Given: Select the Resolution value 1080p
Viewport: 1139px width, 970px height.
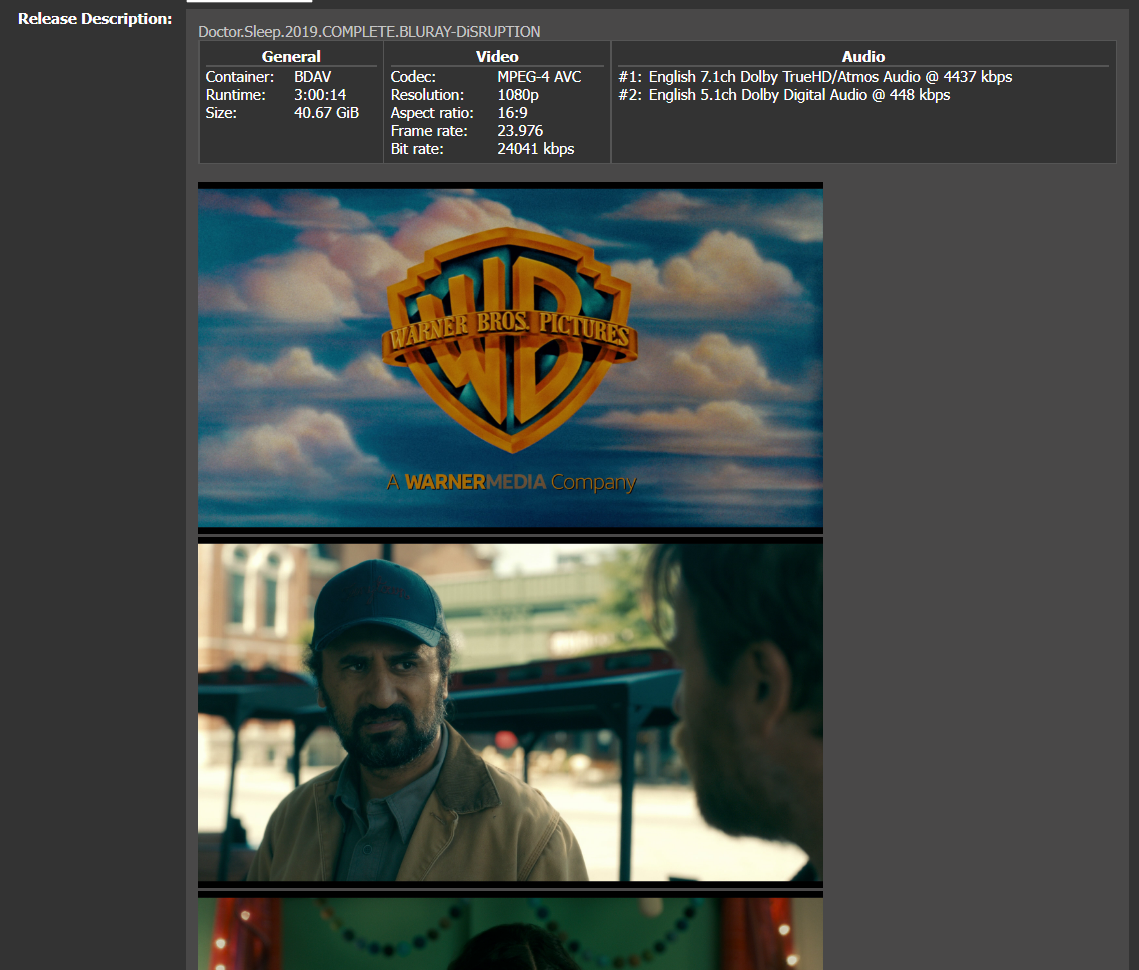Looking at the screenshot, I should [x=518, y=94].
